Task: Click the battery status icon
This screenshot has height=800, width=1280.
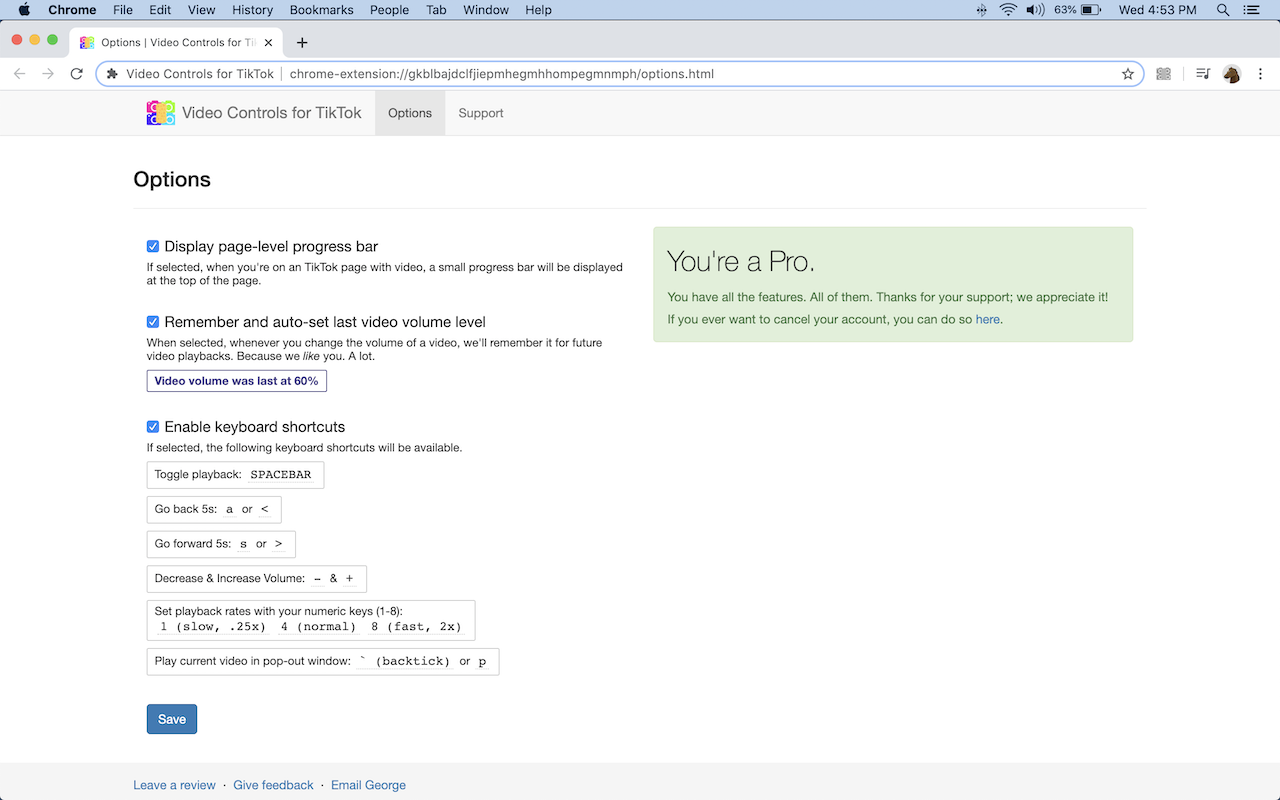Action: click(x=1091, y=10)
